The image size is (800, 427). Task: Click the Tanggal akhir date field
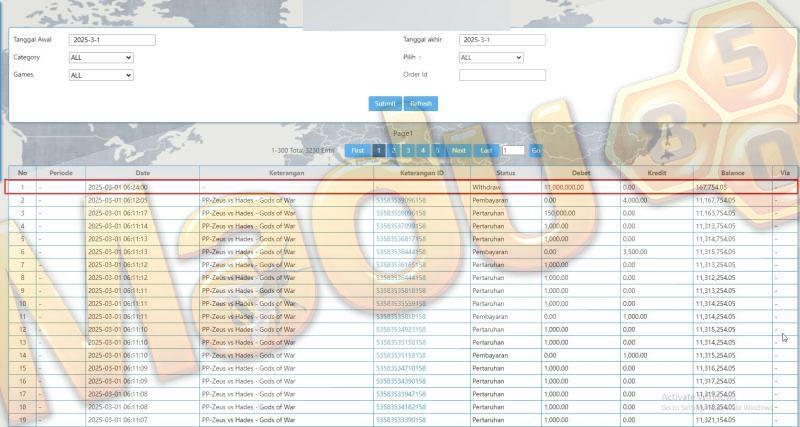(502, 40)
